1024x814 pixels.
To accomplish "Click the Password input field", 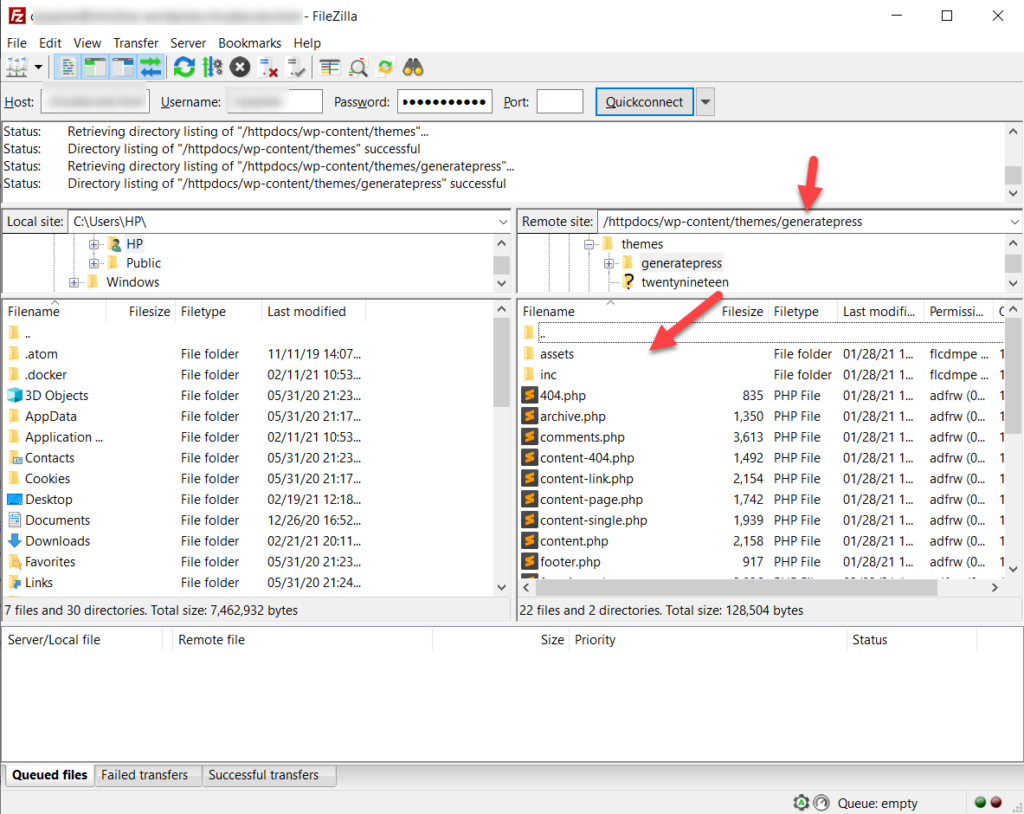I will 445,102.
